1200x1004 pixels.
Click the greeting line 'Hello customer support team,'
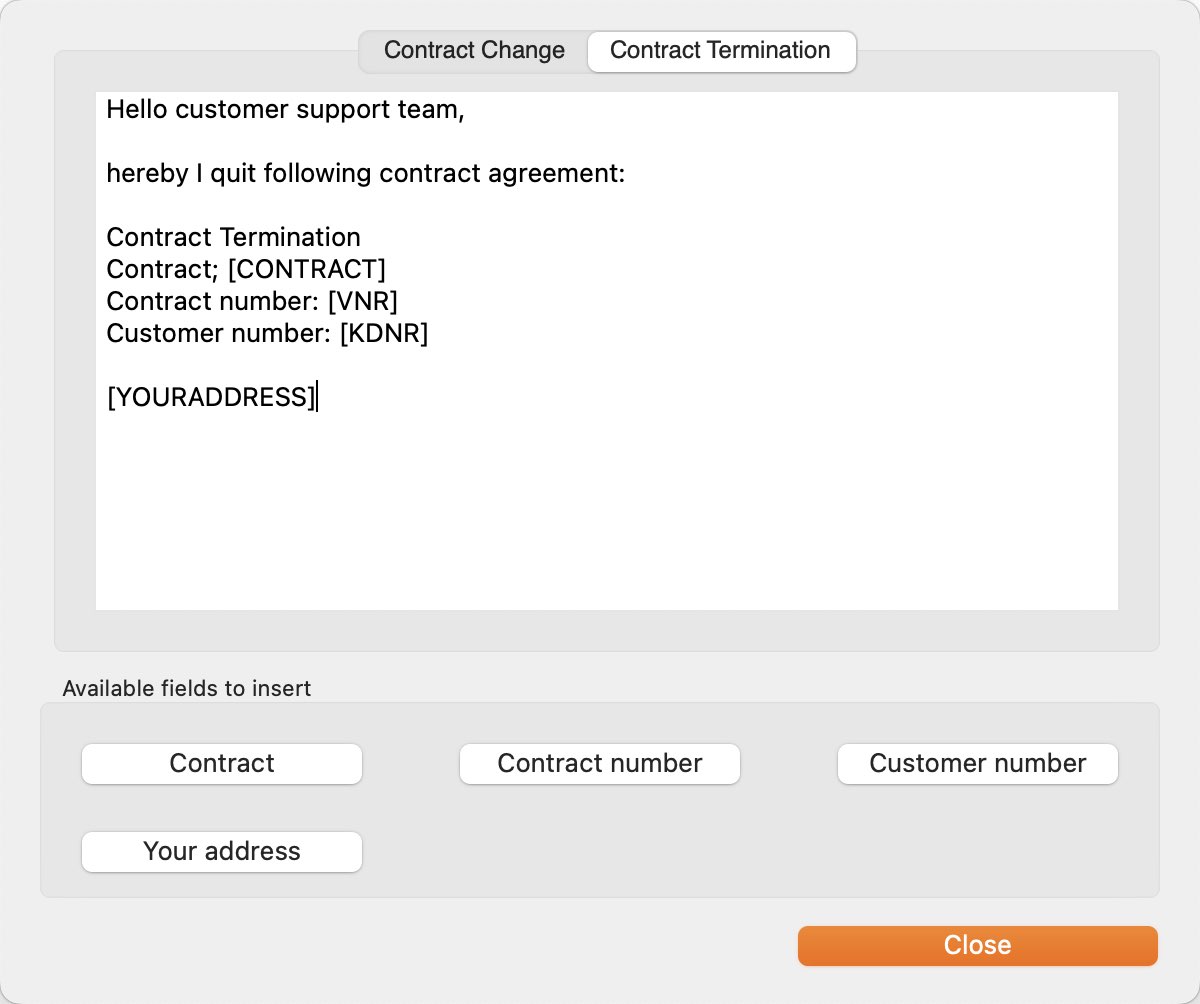tap(286, 110)
